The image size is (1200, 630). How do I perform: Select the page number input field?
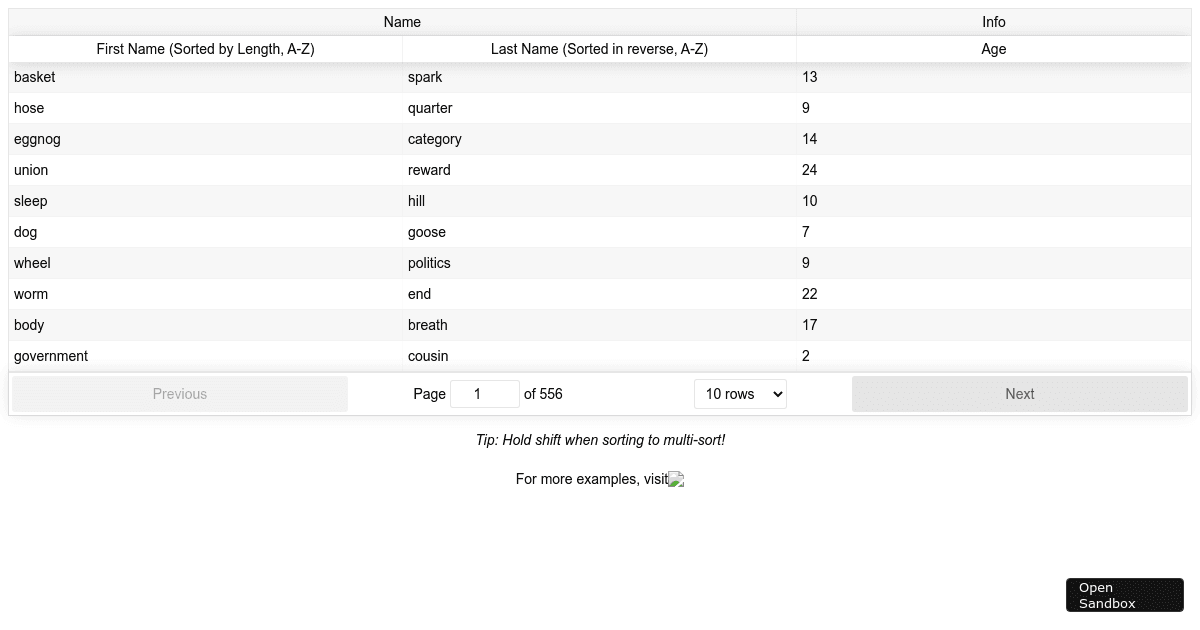click(x=485, y=393)
